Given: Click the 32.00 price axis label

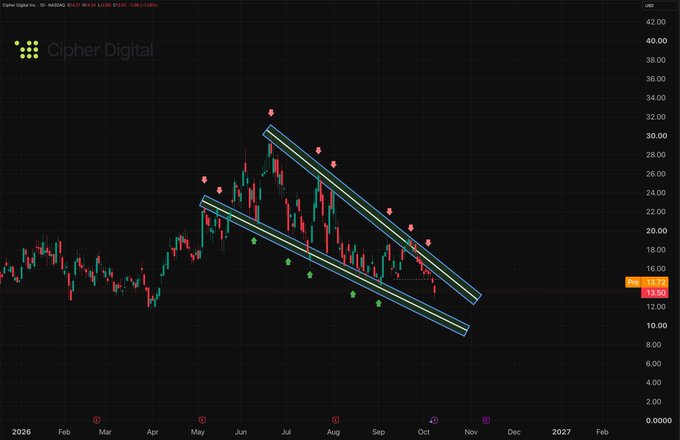Looking at the screenshot, I should [x=656, y=117].
